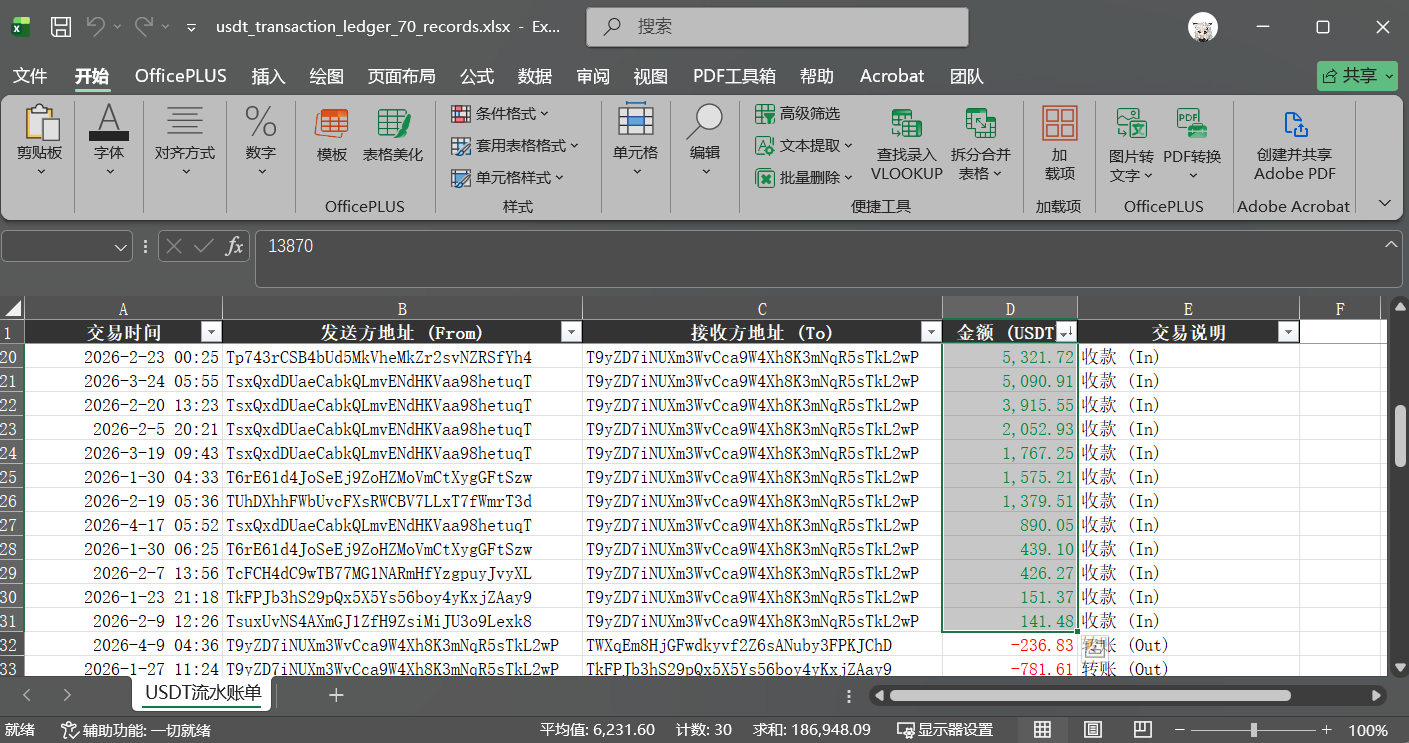Switch to the 插入 Insert tab
1409x743 pixels.
pos(268,76)
